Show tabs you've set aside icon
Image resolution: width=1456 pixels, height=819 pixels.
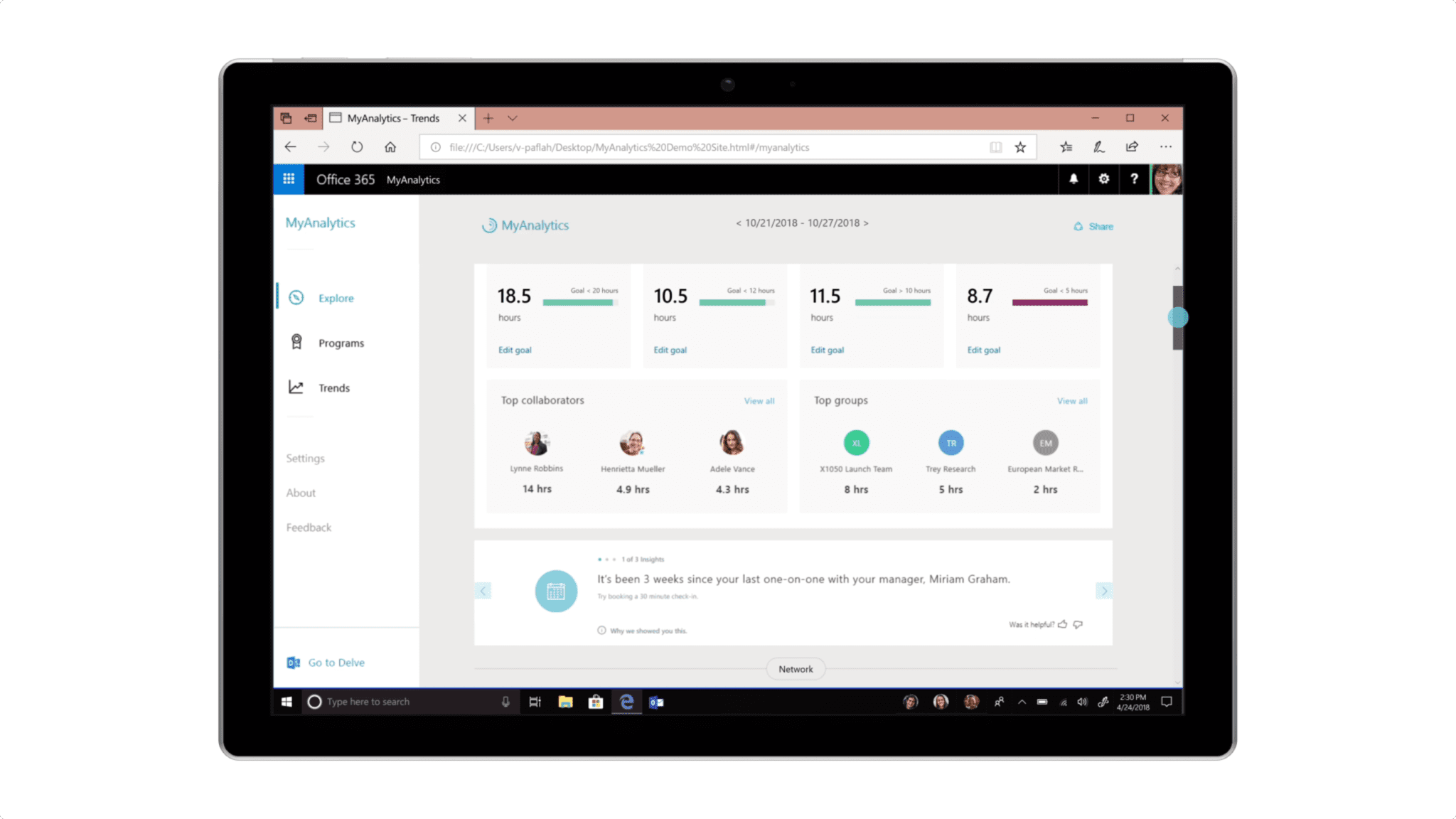click(286, 118)
